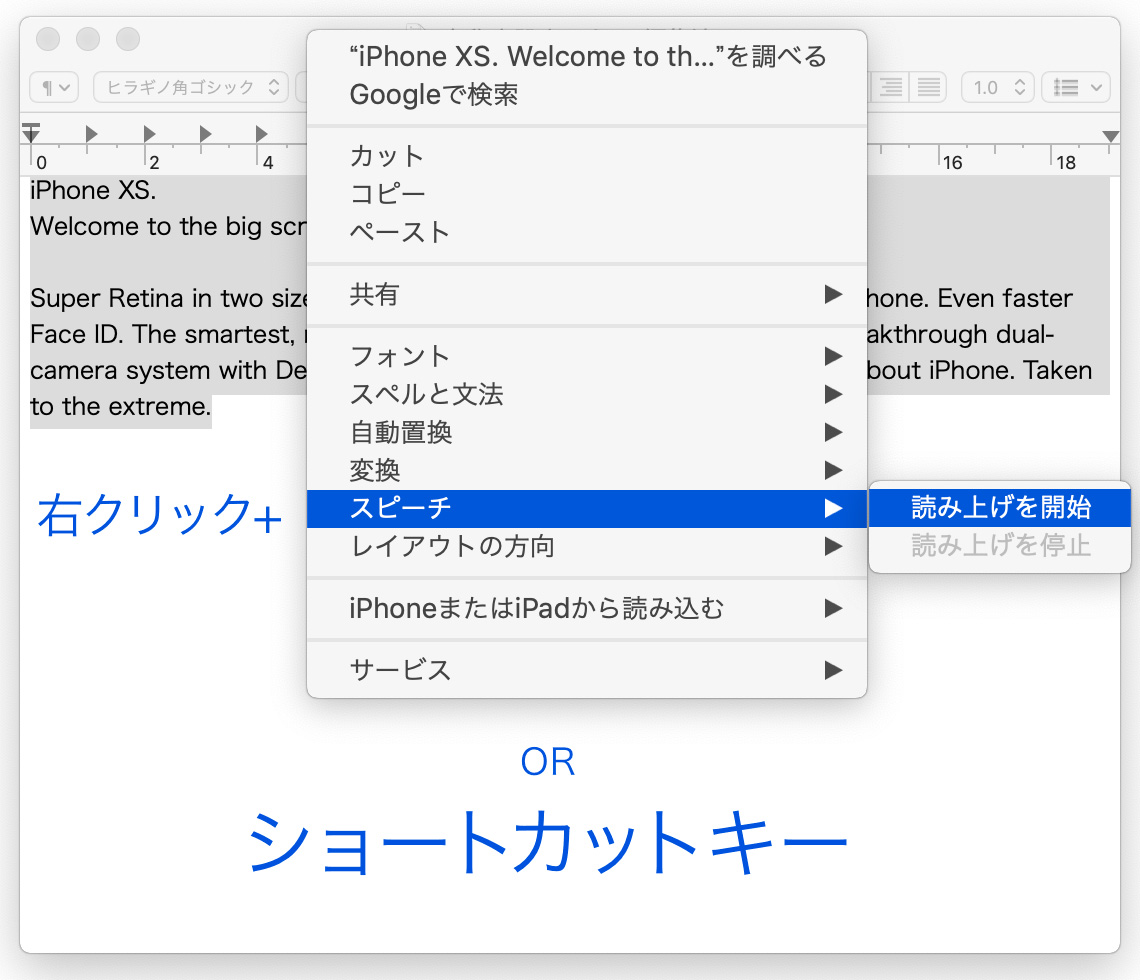This screenshot has width=1140, height=980.
Task: Click the window close button
Action: (x=48, y=39)
